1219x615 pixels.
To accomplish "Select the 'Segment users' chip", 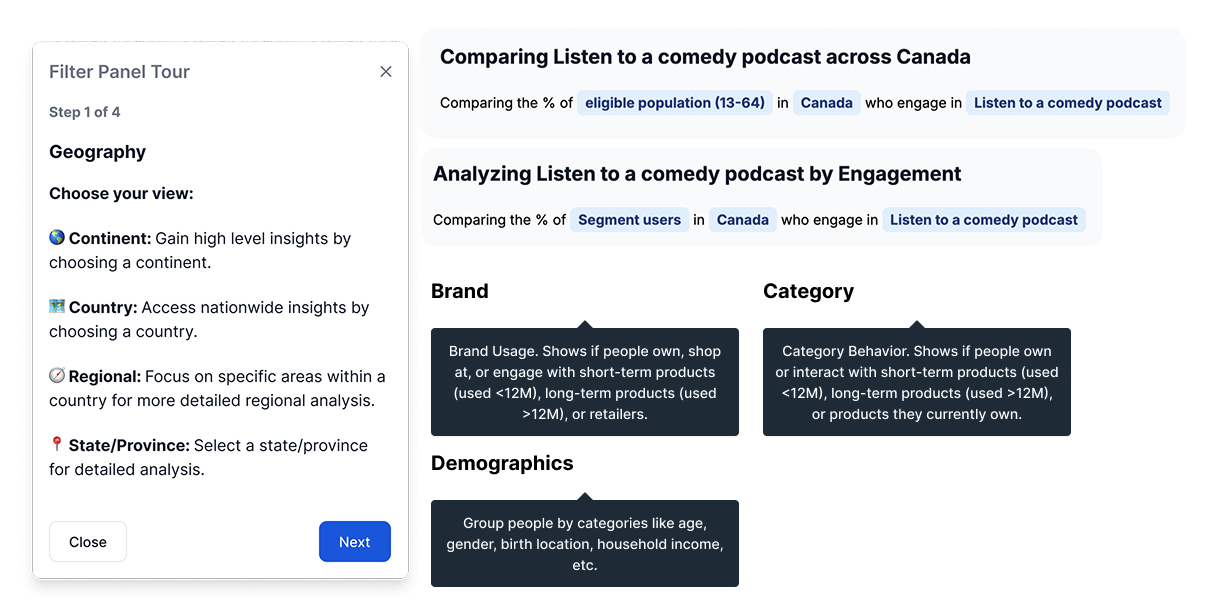I will [x=630, y=220].
